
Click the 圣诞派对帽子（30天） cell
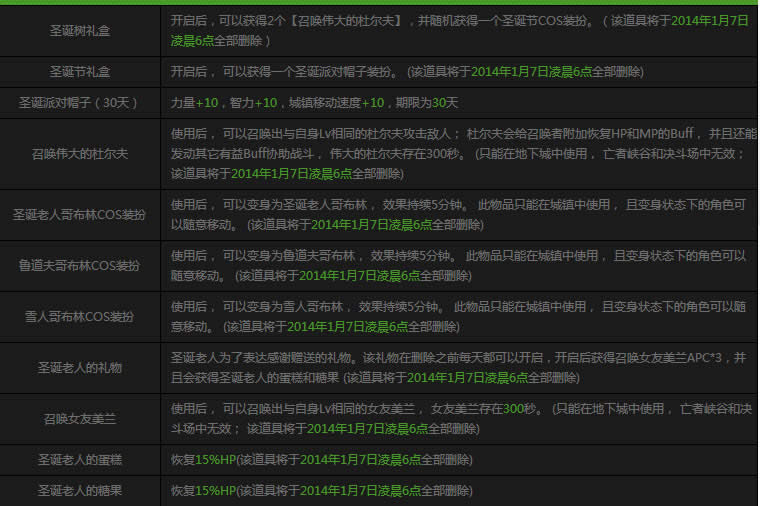coord(80,103)
